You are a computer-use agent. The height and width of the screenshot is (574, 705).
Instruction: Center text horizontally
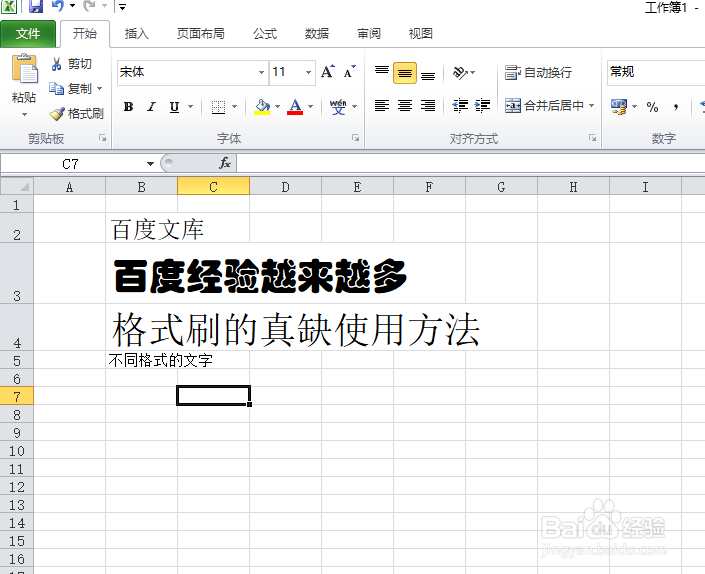pos(405,106)
